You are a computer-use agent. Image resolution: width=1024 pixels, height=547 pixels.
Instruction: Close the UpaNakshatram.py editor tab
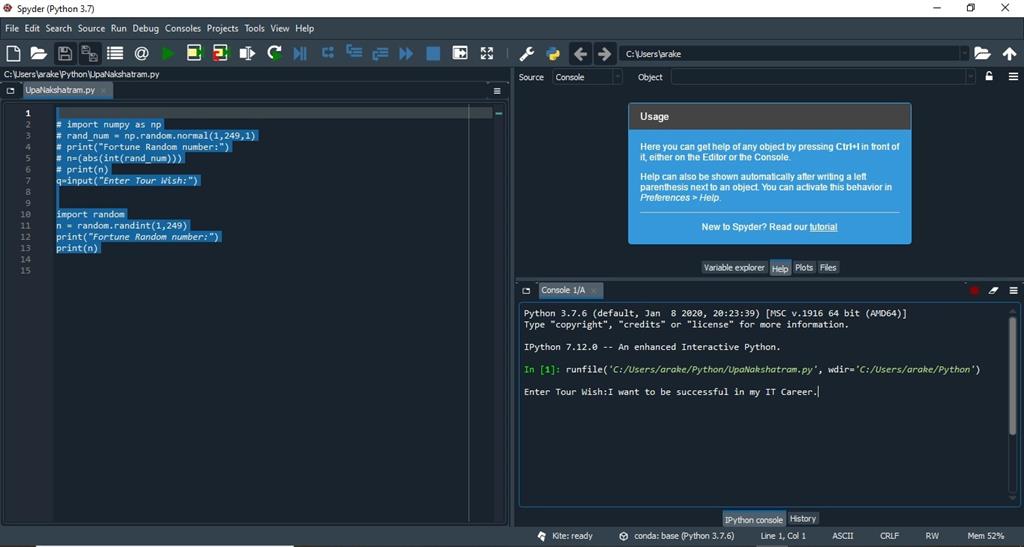(x=104, y=90)
